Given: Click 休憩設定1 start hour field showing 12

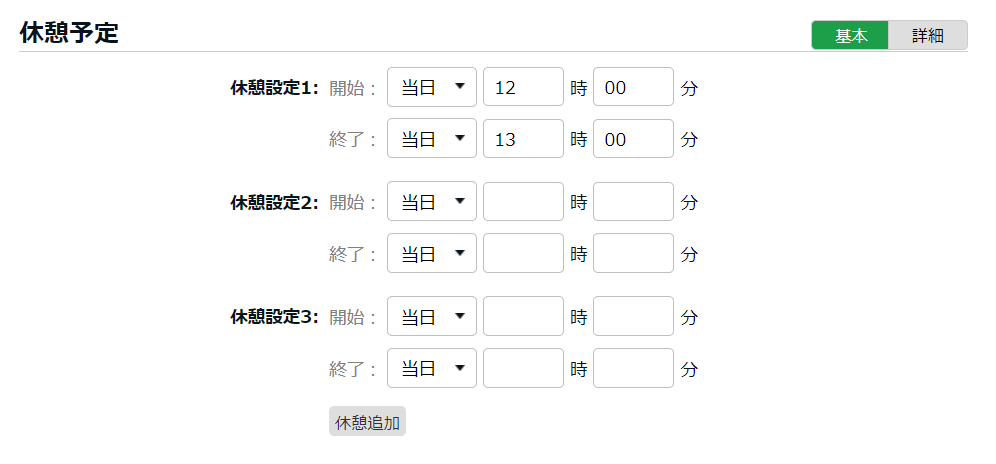Looking at the screenshot, I should point(523,87).
